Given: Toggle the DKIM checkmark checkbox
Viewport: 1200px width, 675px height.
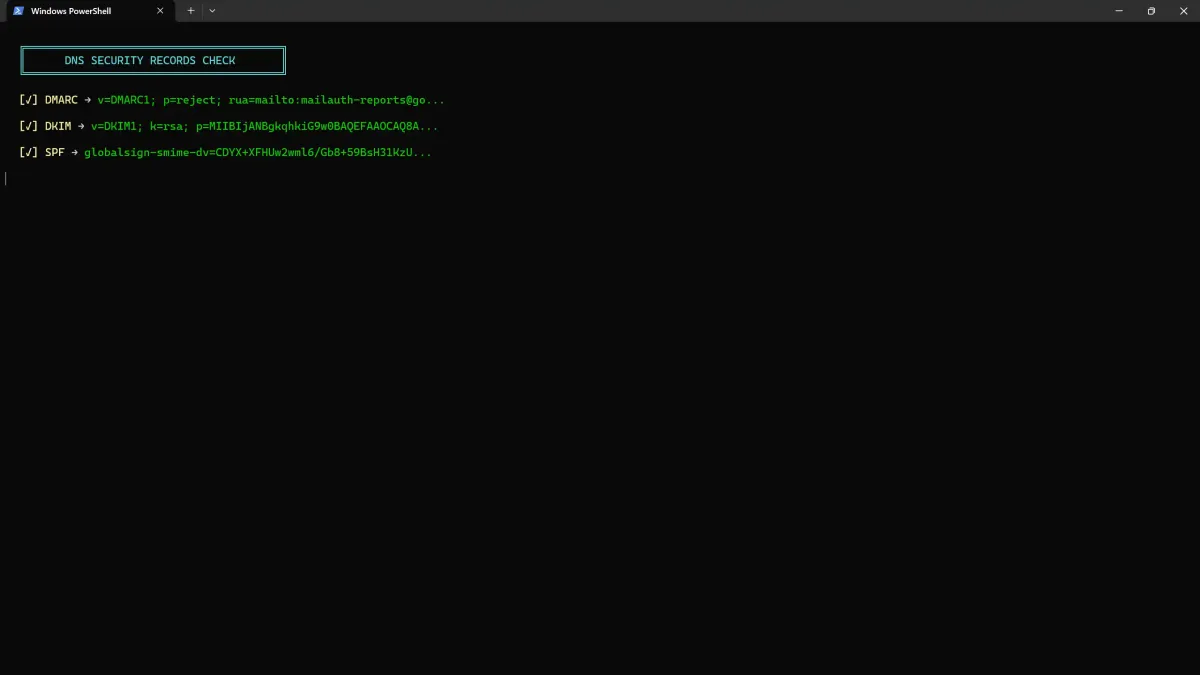Looking at the screenshot, I should pos(28,126).
